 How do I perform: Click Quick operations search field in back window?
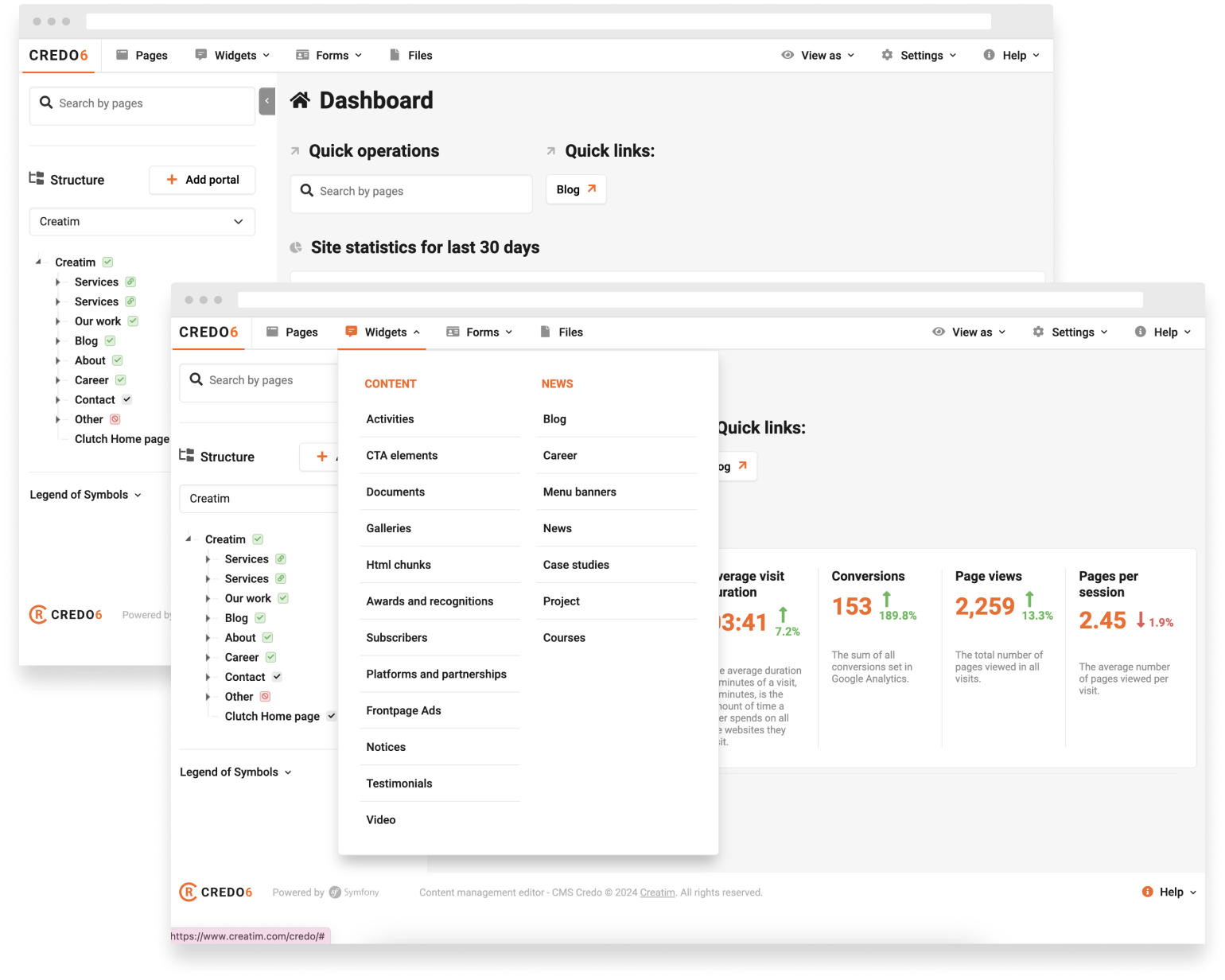click(411, 193)
